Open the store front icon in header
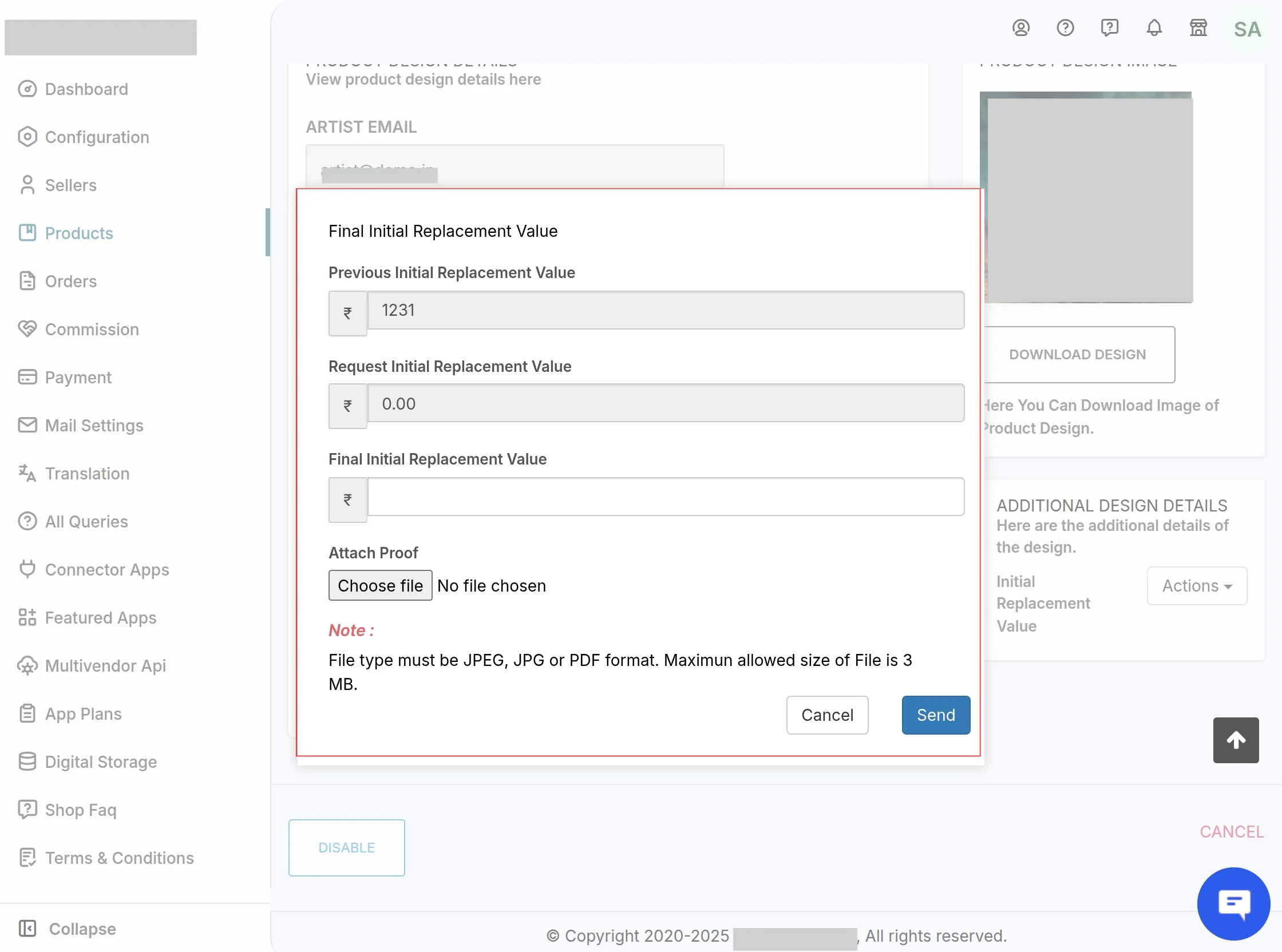This screenshot has height=952, width=1282. (x=1198, y=27)
